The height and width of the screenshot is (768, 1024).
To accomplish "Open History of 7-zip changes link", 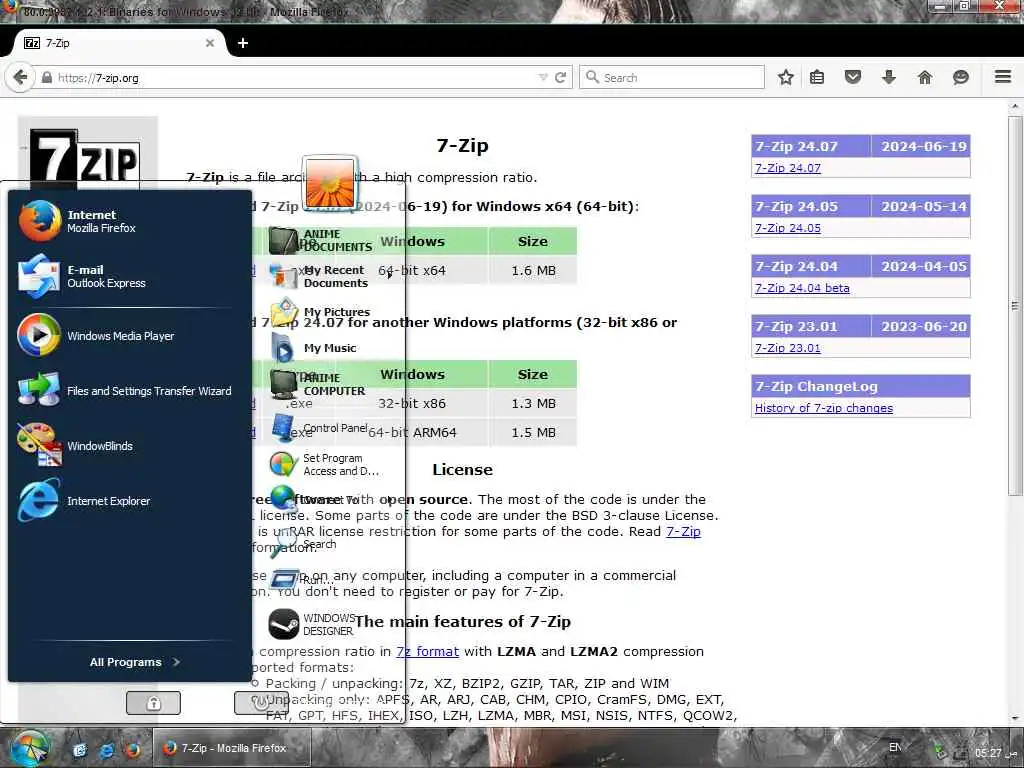I will coord(824,408).
